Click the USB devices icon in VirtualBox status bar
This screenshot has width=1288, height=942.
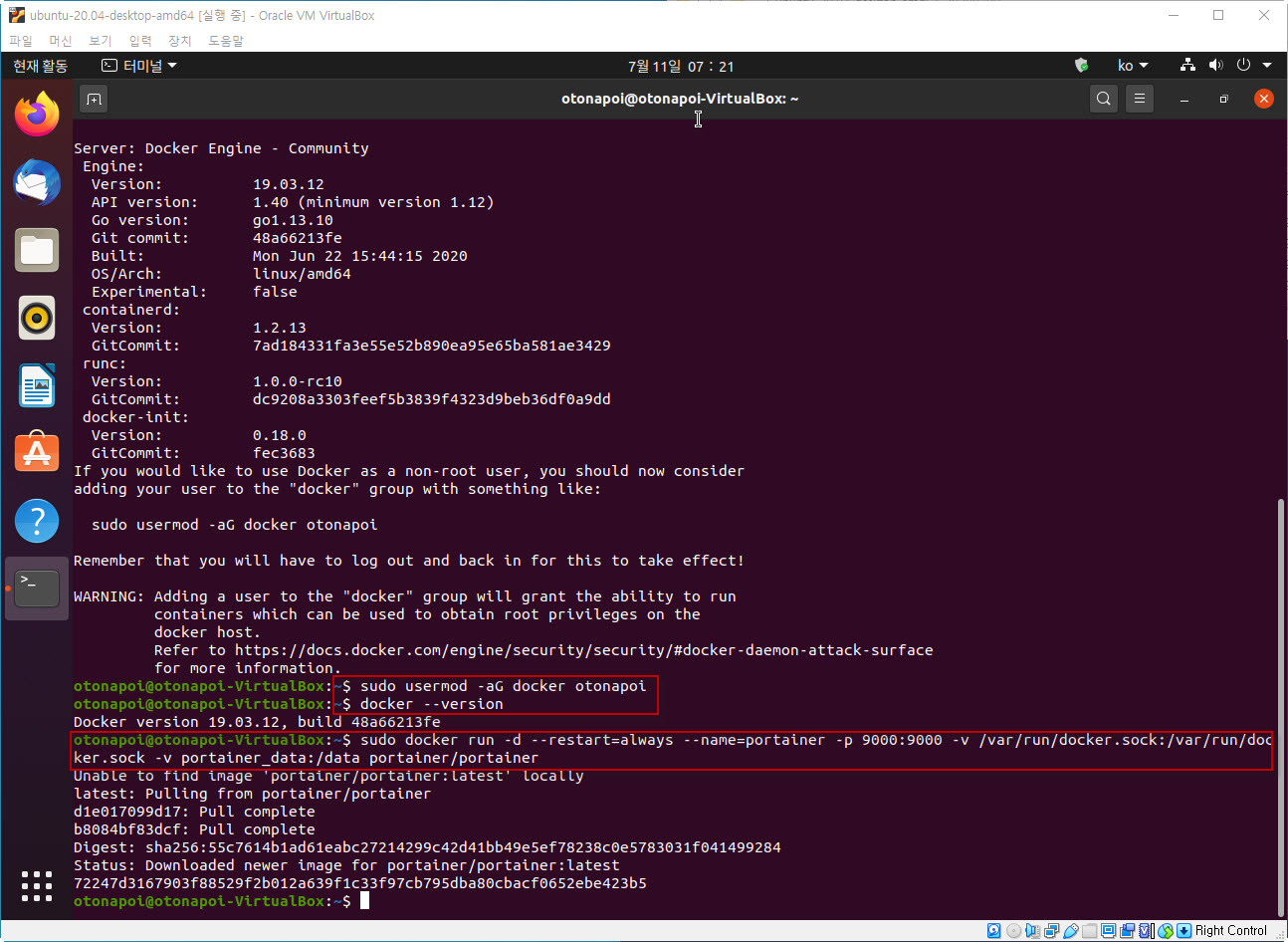click(1070, 930)
